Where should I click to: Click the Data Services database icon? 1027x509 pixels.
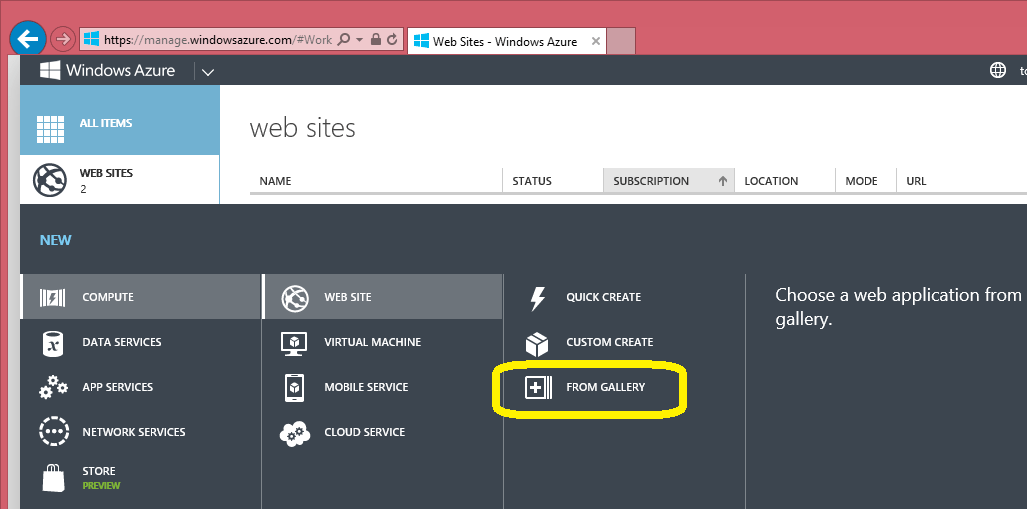point(53,343)
